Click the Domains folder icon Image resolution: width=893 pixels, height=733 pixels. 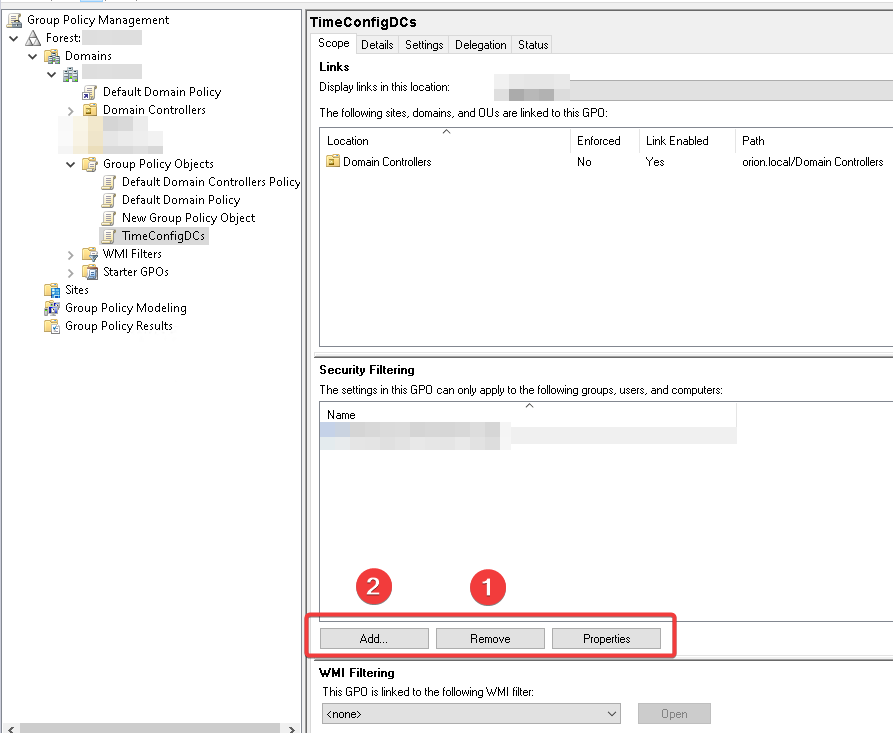[52, 56]
